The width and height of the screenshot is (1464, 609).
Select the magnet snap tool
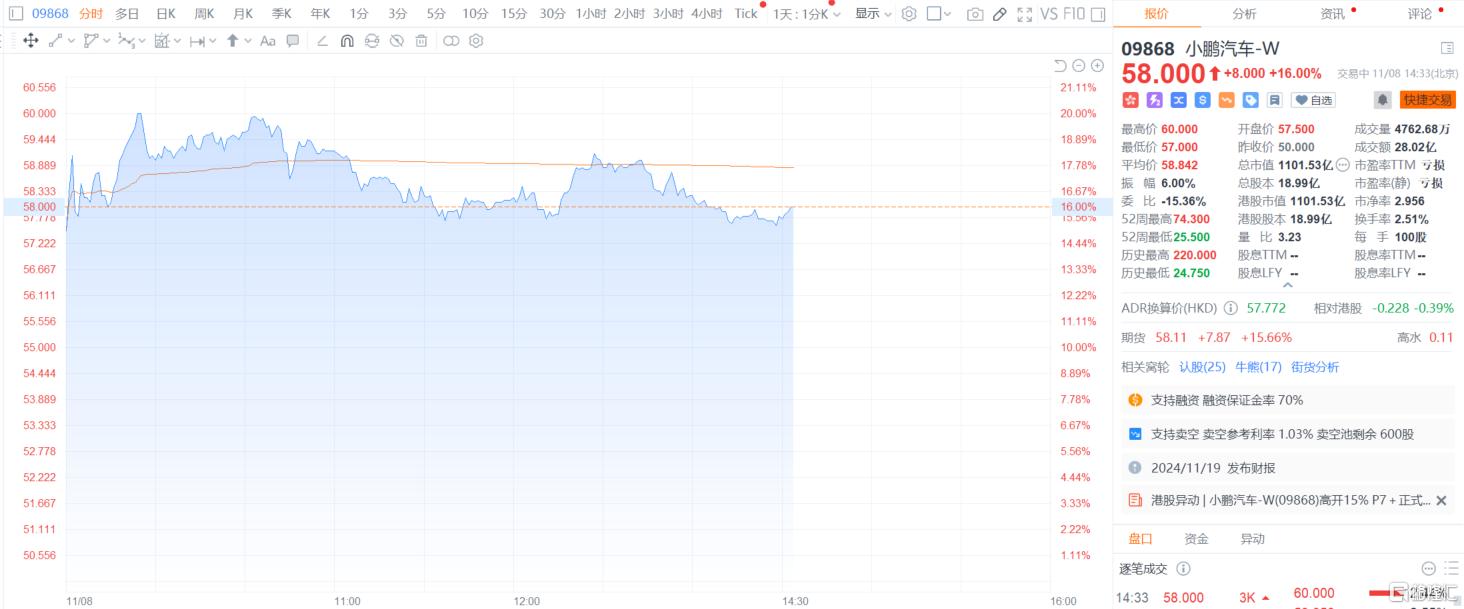(x=347, y=41)
